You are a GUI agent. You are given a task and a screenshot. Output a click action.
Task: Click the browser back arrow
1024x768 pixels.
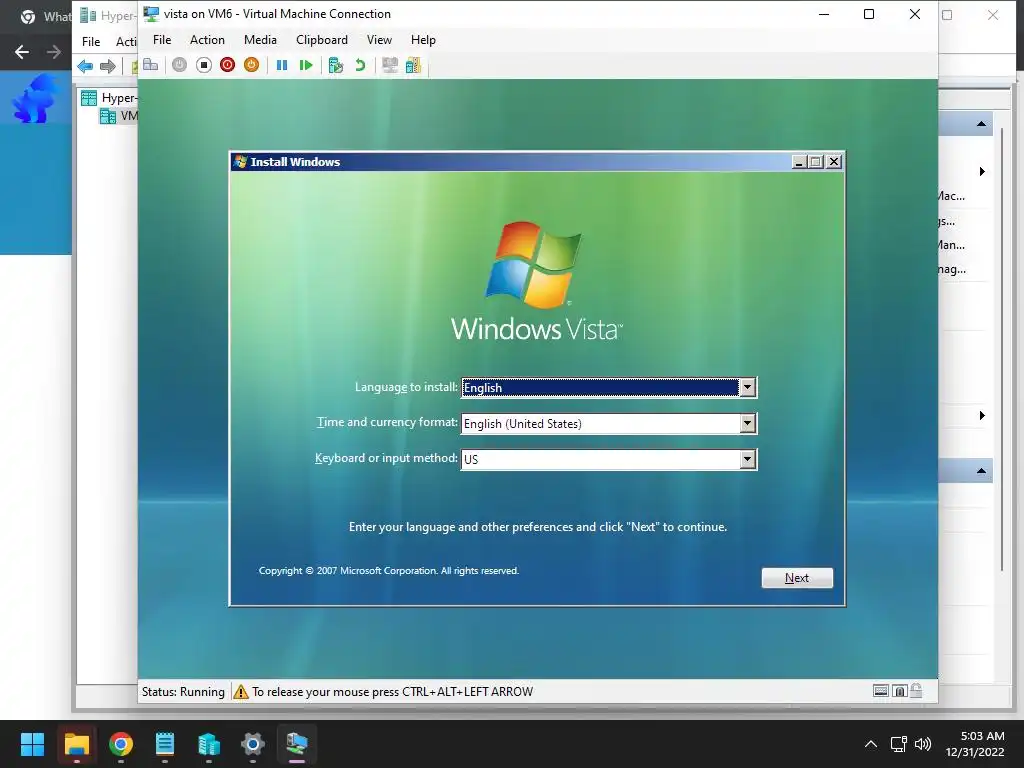click(x=22, y=52)
